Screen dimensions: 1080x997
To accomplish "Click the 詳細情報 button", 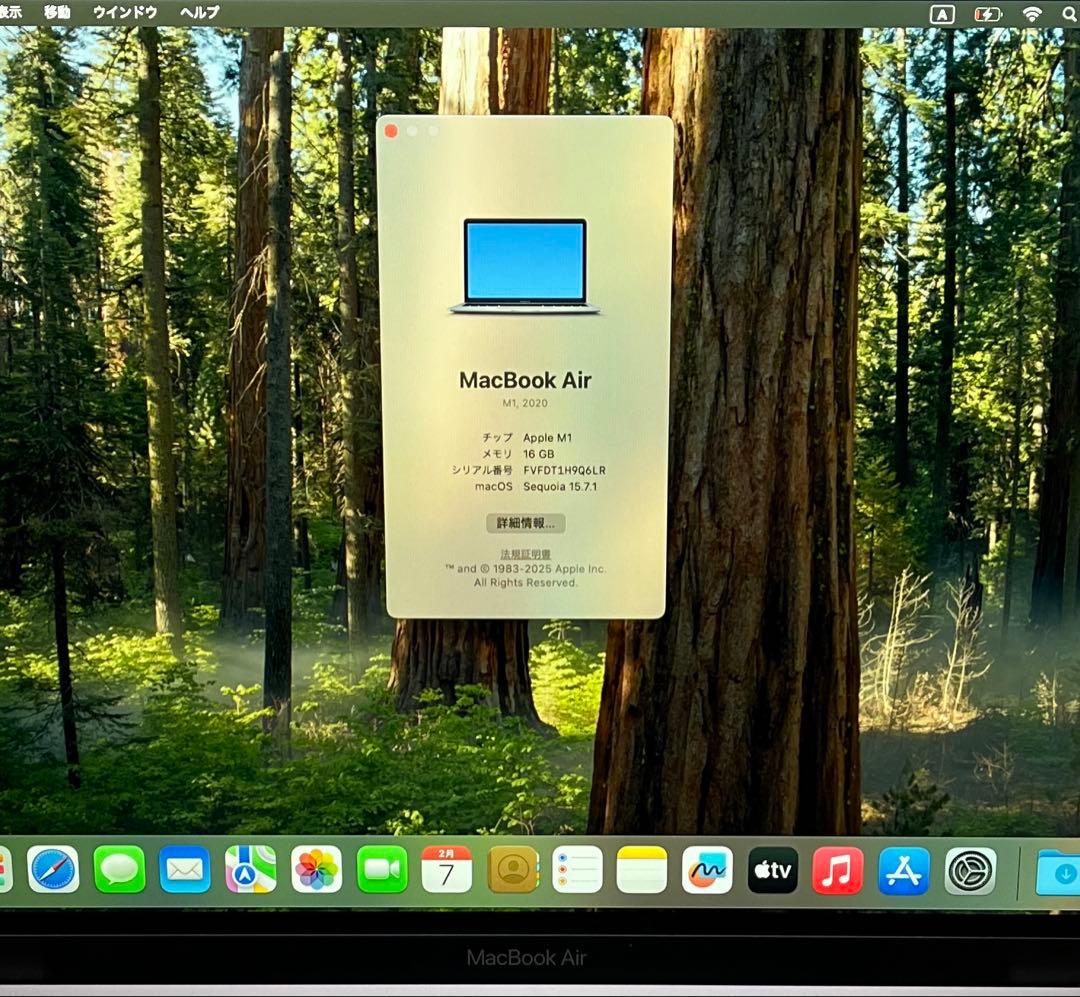I will pyautogui.click(x=528, y=523).
